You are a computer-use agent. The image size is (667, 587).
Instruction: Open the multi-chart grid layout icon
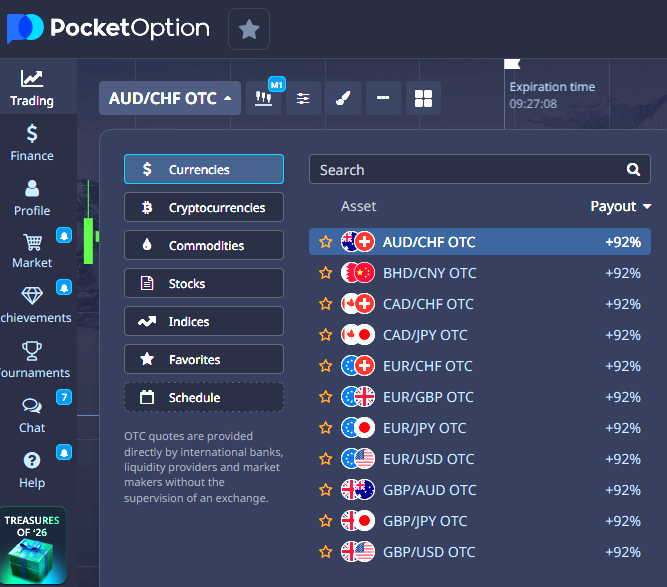click(x=423, y=98)
